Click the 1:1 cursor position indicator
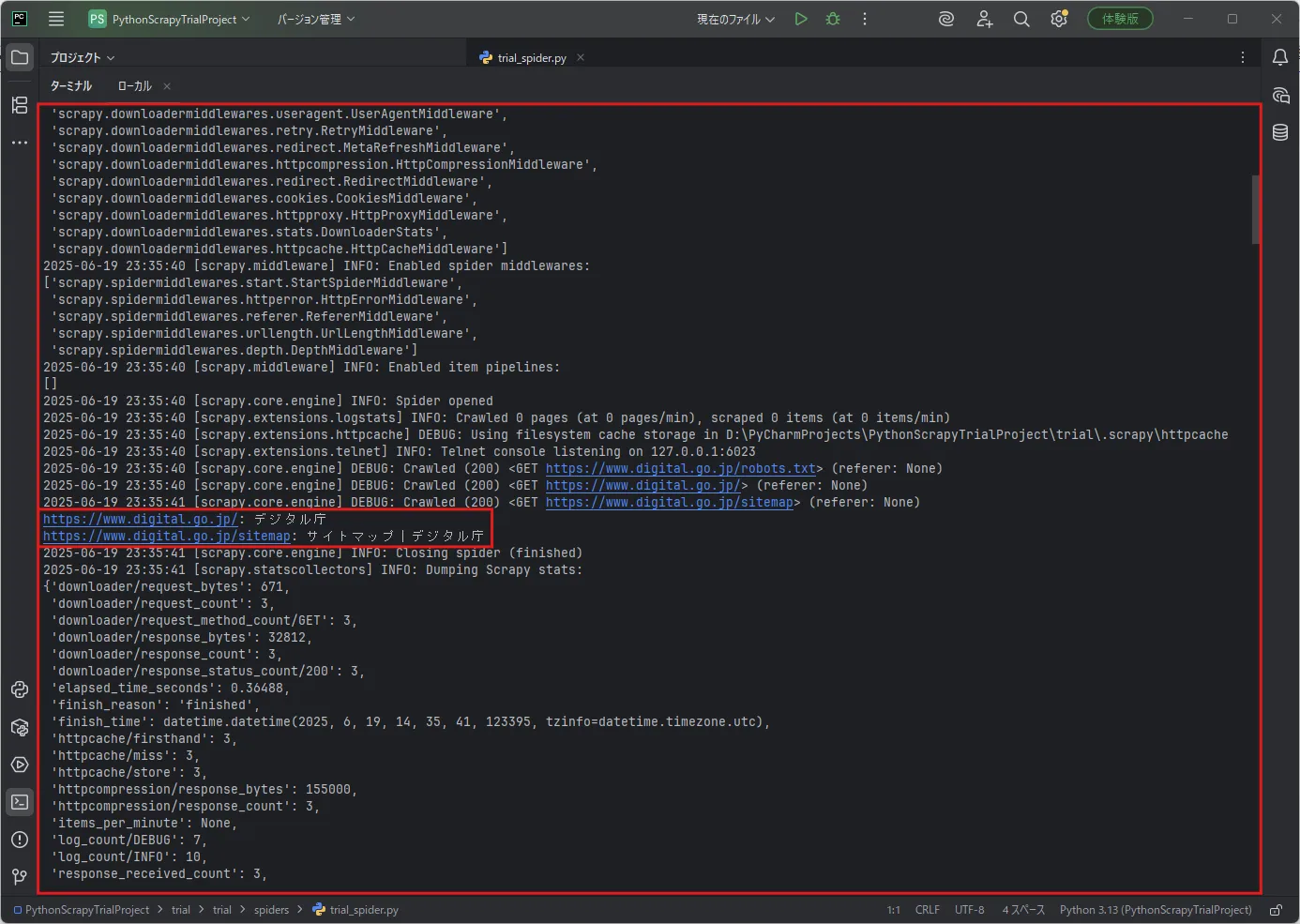This screenshot has width=1300, height=924. point(893,910)
